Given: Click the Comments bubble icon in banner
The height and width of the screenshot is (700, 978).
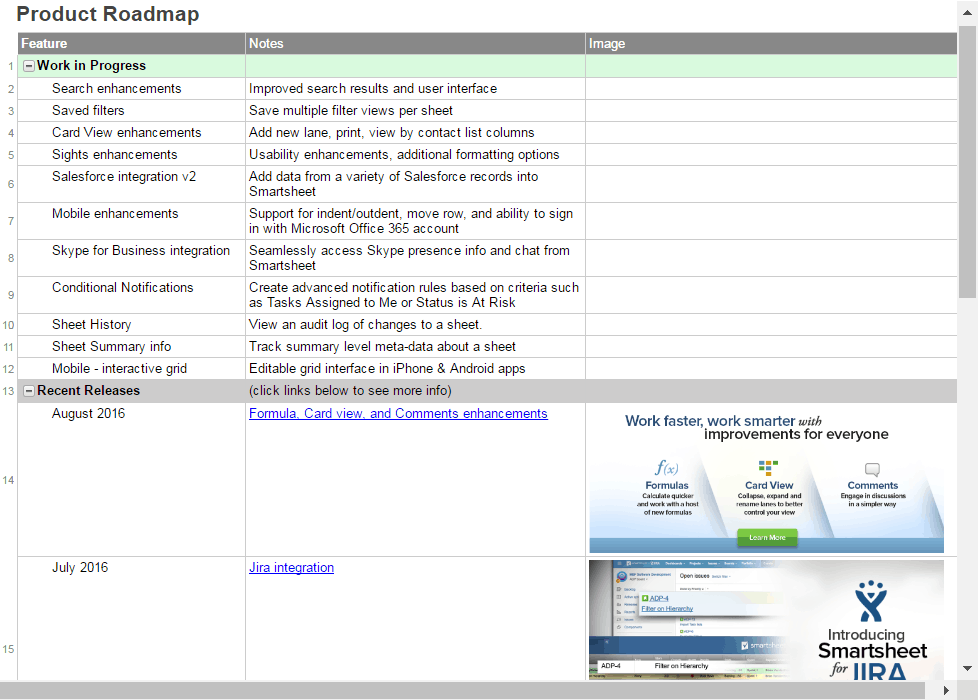Looking at the screenshot, I should coord(872,469).
